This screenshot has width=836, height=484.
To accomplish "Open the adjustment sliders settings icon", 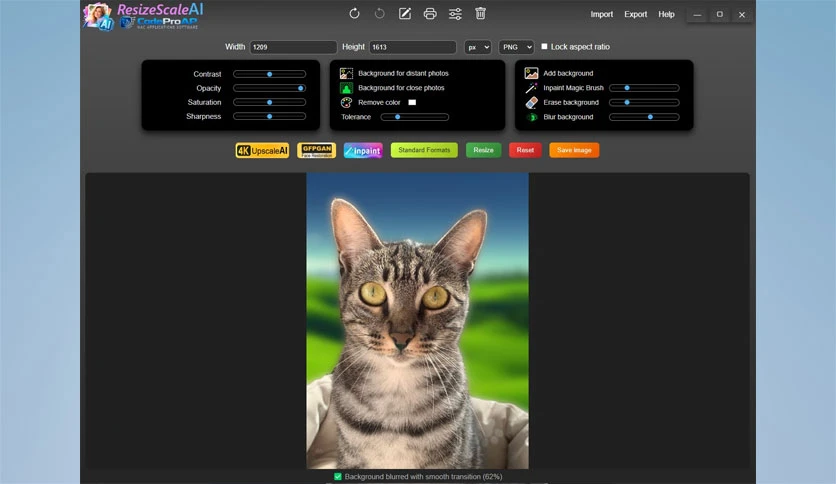I will click(455, 14).
